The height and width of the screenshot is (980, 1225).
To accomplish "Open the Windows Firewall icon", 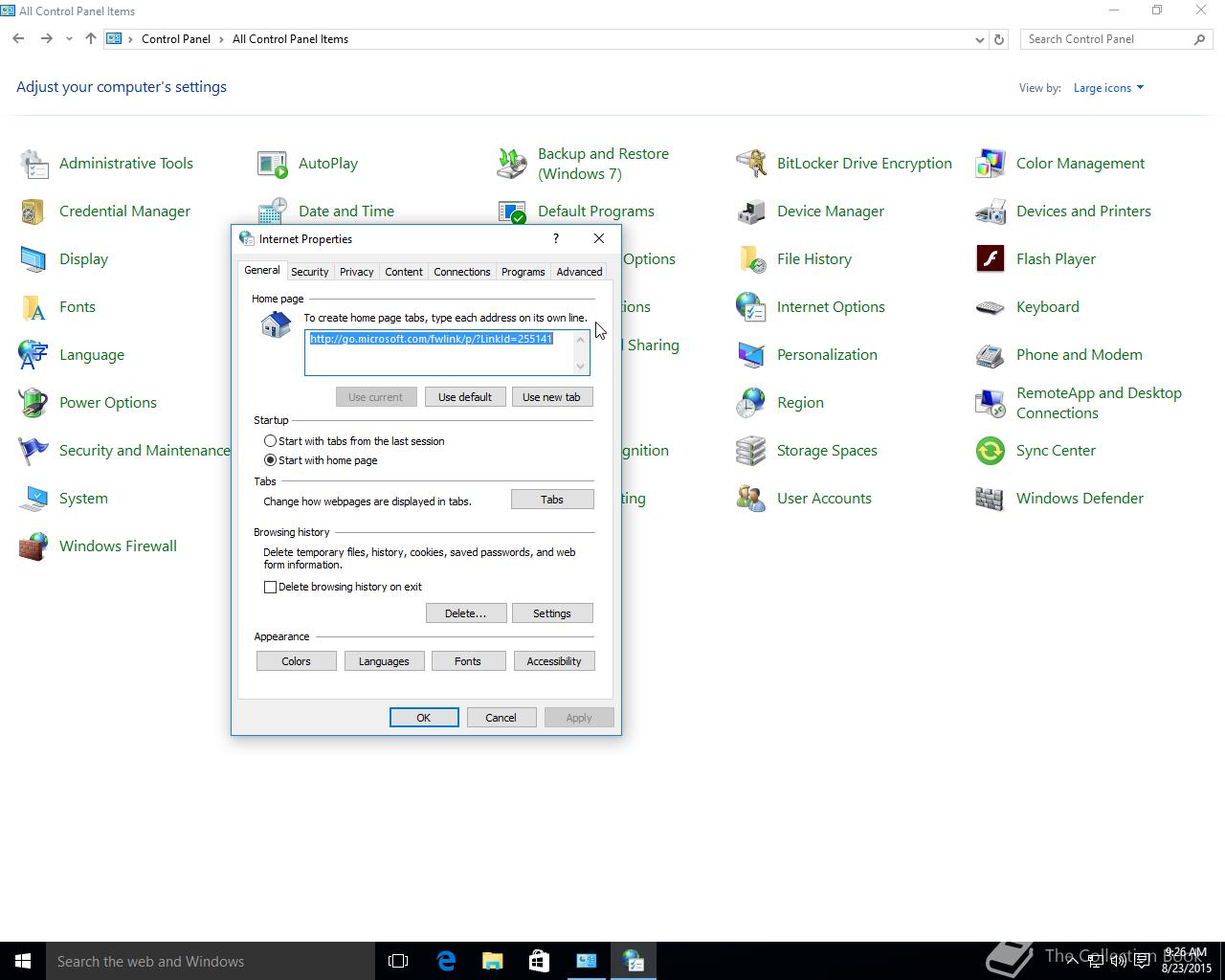I will (x=33, y=546).
